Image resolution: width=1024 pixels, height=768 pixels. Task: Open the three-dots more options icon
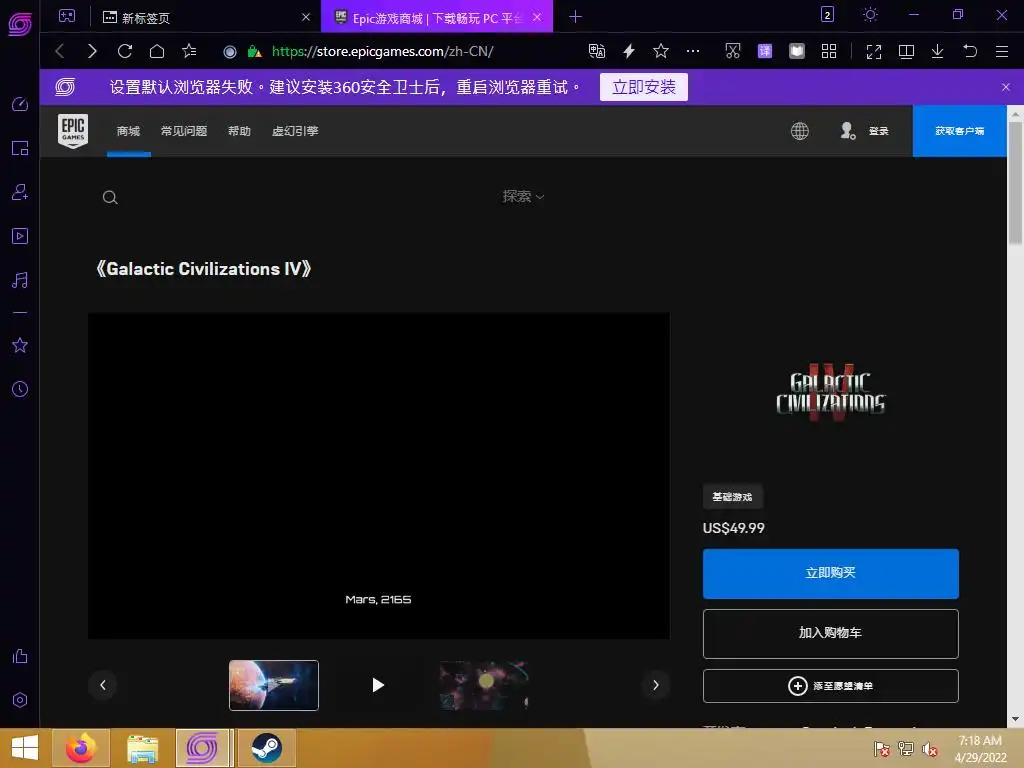[x=693, y=51]
